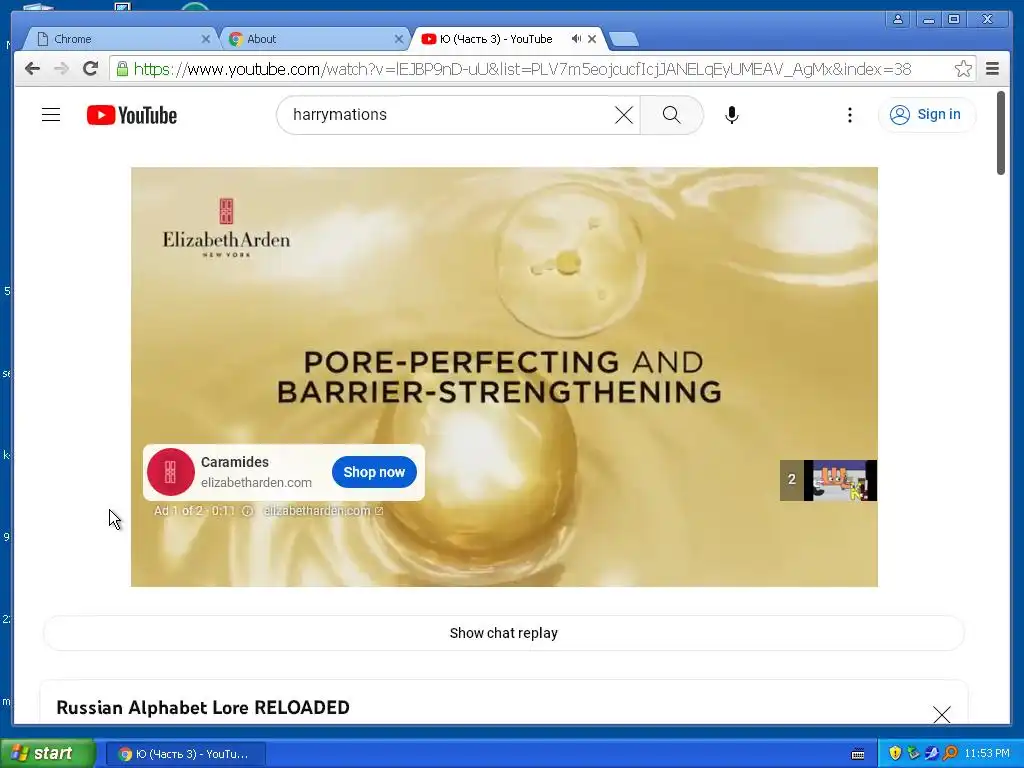Click the upcoming video thumbnail preview
Image resolution: width=1024 pixels, height=768 pixels.
(840, 481)
